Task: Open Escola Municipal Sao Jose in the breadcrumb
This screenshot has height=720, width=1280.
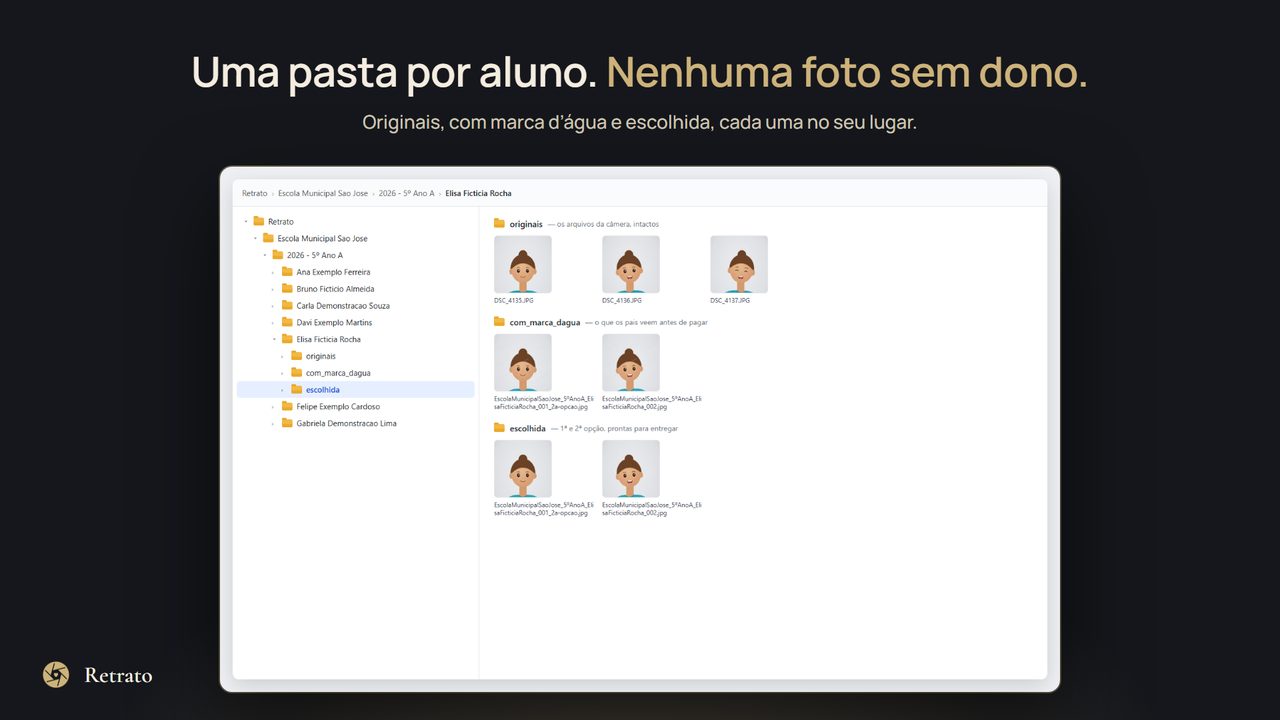Action: click(323, 193)
